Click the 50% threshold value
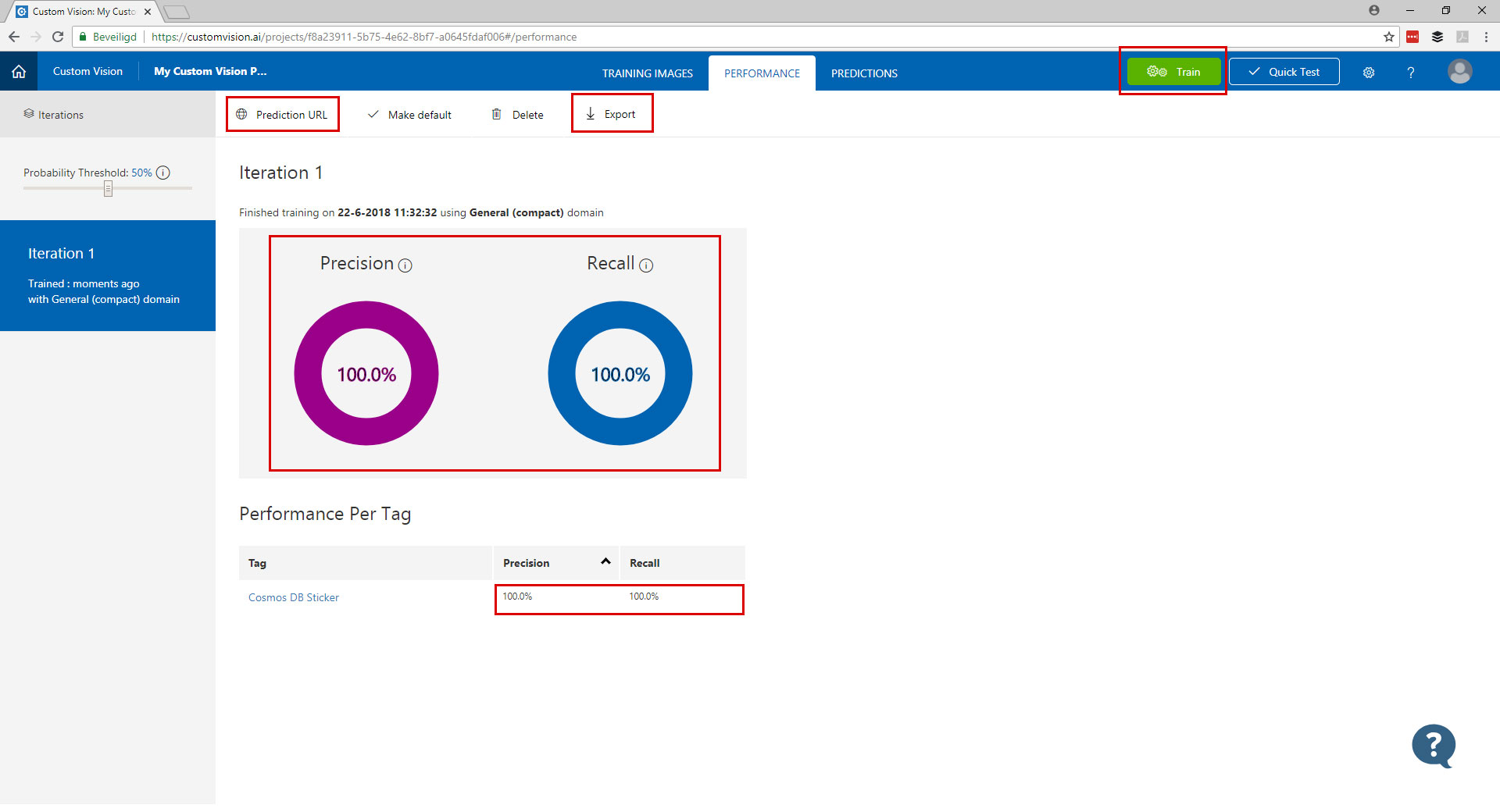The height and width of the screenshot is (812, 1500). (x=141, y=173)
